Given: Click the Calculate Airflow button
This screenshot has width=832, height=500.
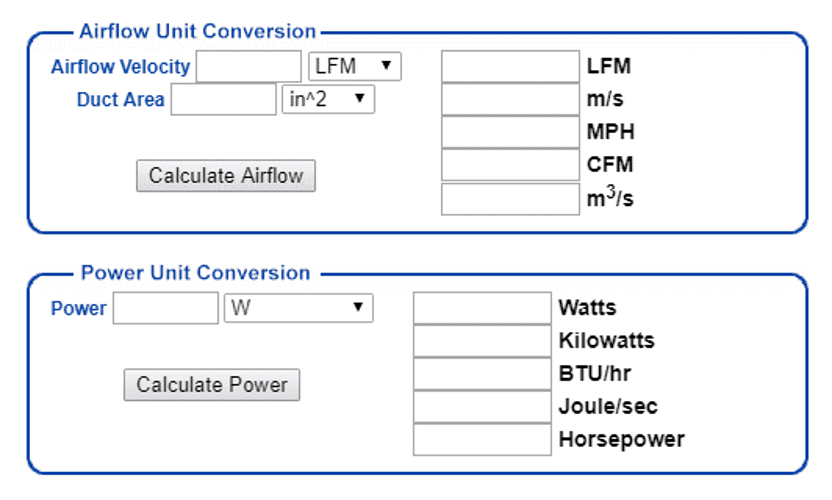Looking at the screenshot, I should (226, 176).
